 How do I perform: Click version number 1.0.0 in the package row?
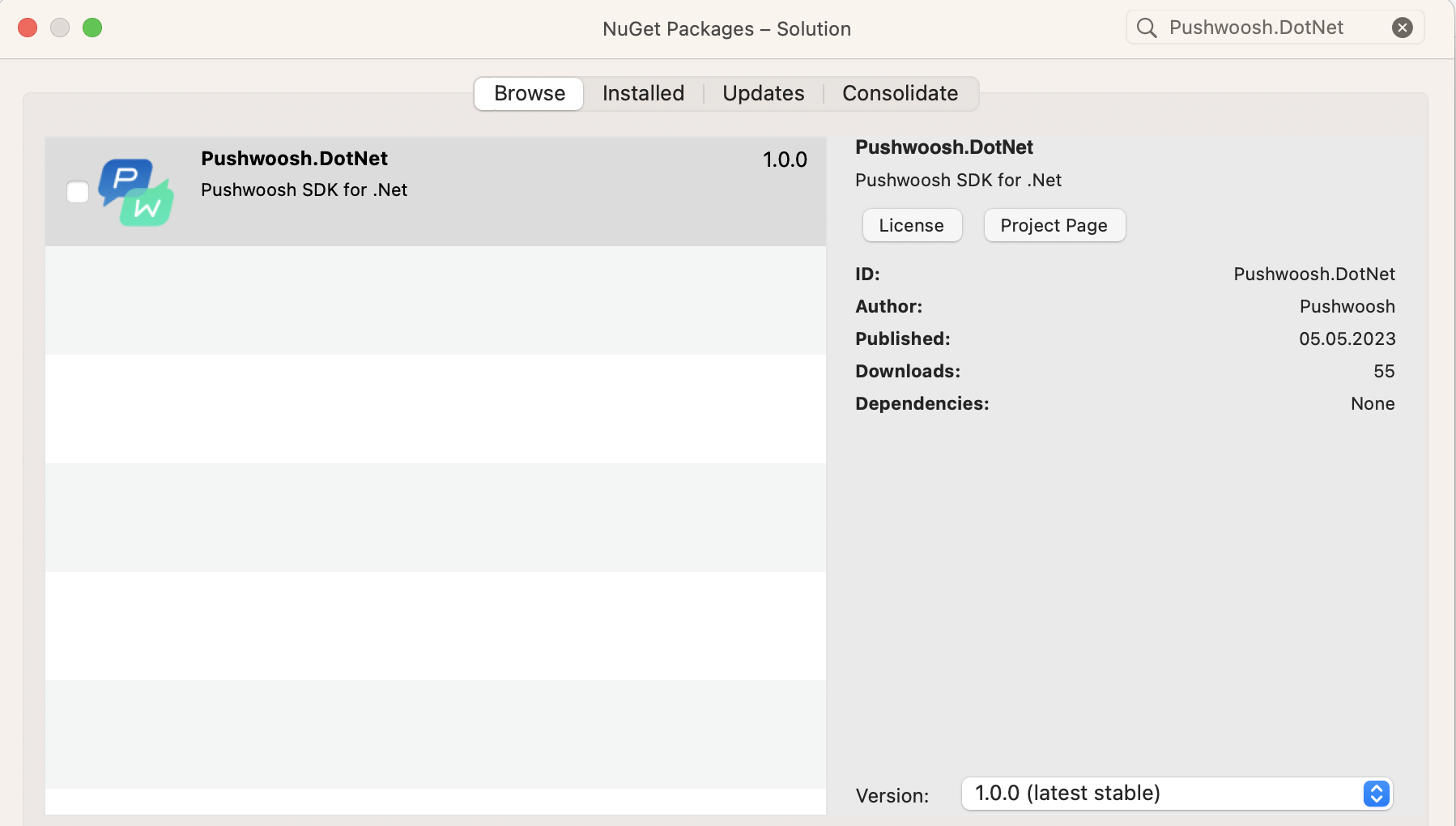[x=784, y=160]
